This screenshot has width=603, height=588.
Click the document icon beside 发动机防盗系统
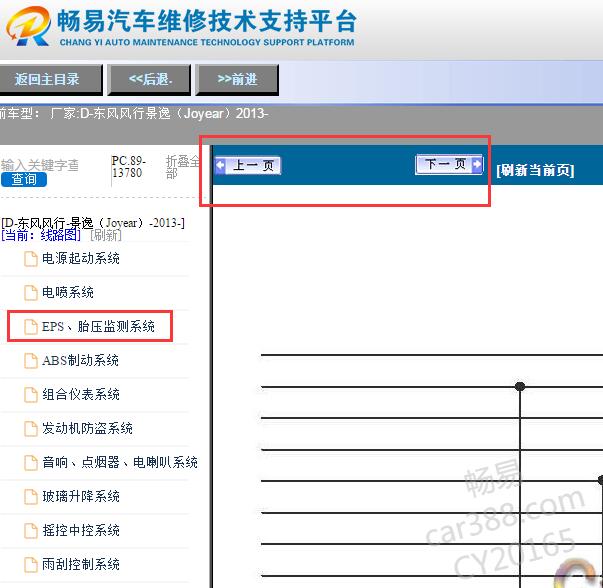(x=31, y=429)
